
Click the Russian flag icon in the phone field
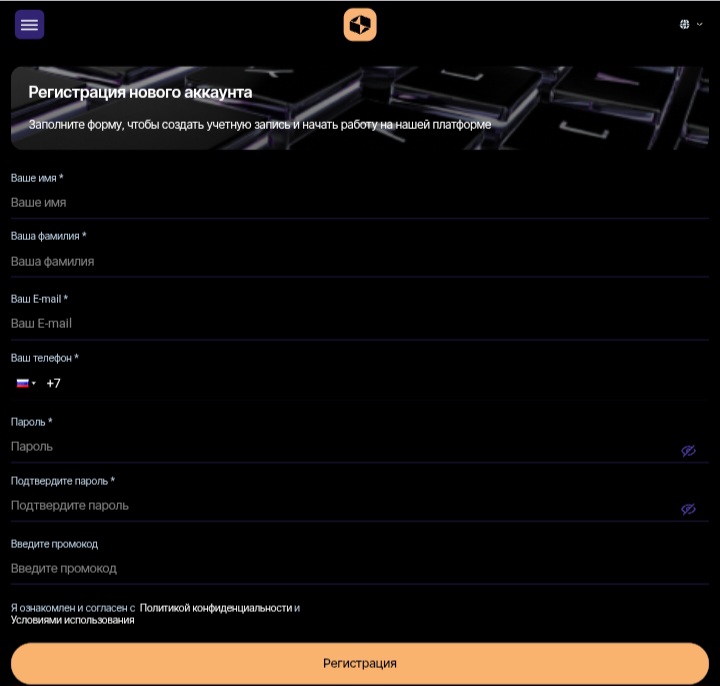(22, 383)
